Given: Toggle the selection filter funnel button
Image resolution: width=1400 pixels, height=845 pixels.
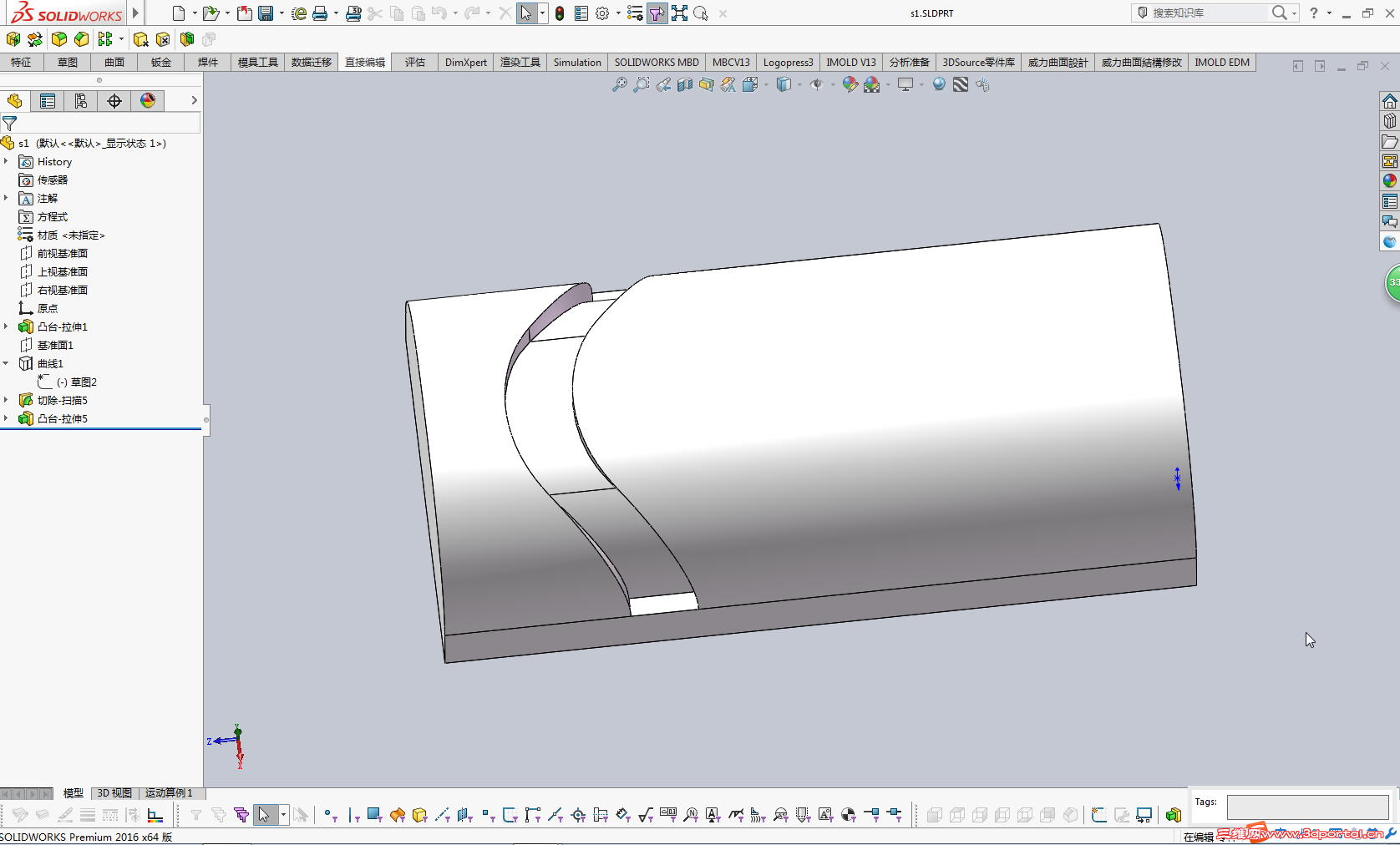Looking at the screenshot, I should tap(657, 13).
